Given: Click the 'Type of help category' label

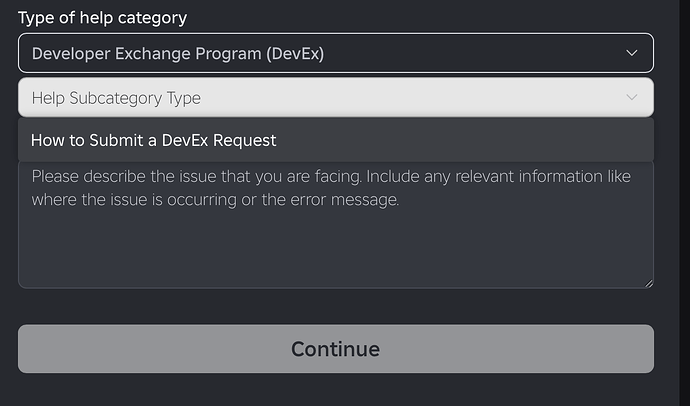Looking at the screenshot, I should [102, 18].
